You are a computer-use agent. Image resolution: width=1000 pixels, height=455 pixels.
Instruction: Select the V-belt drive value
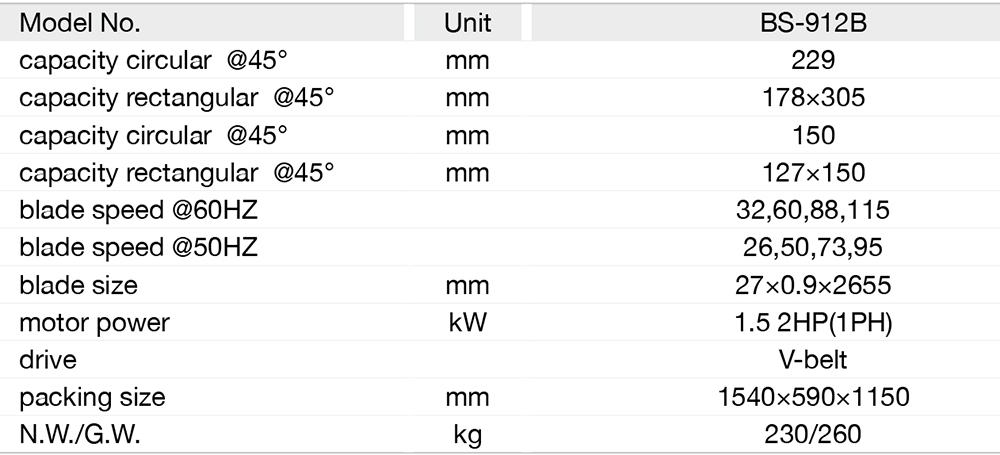[x=813, y=360]
